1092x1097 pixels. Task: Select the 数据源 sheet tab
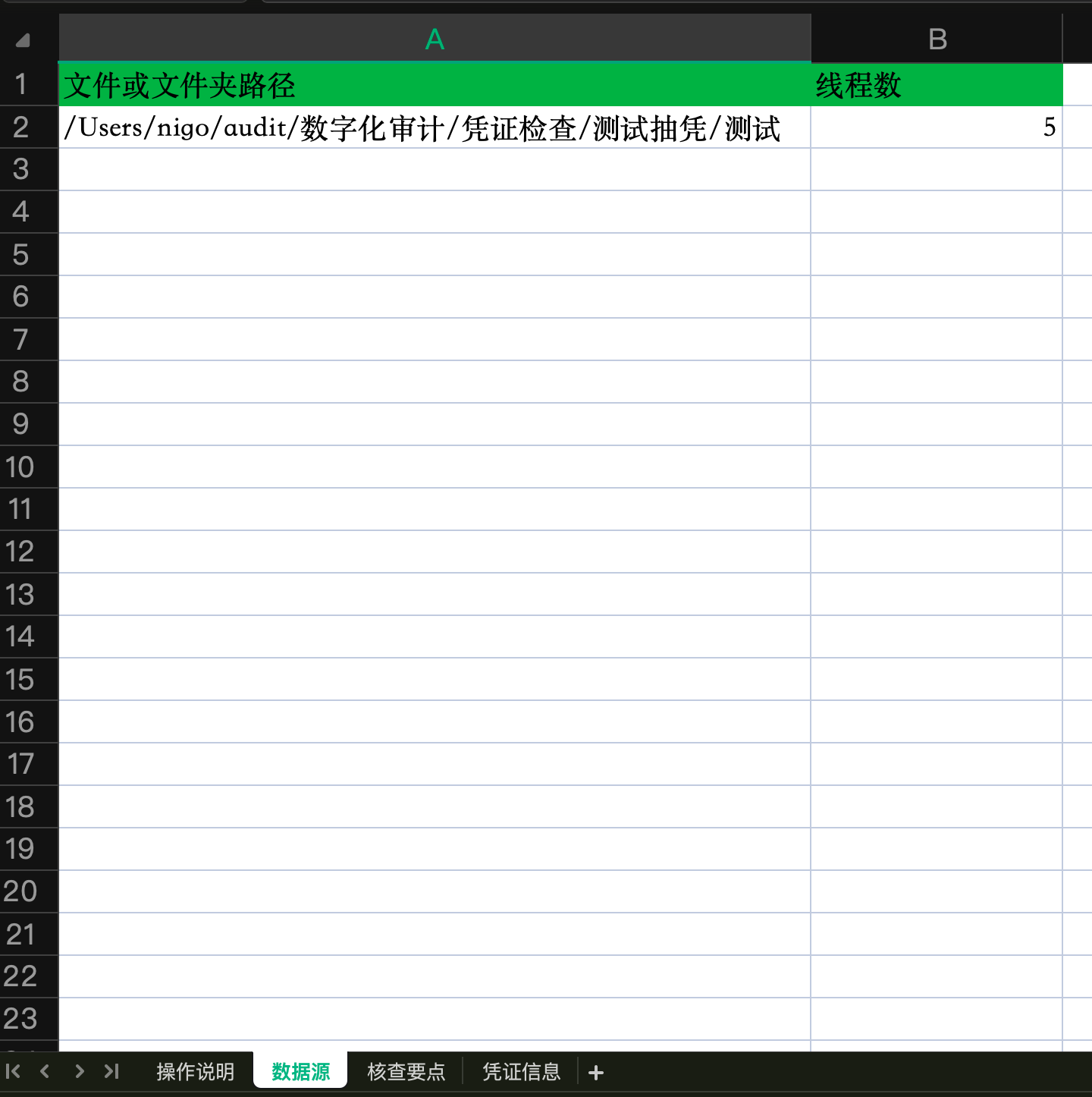300,1071
